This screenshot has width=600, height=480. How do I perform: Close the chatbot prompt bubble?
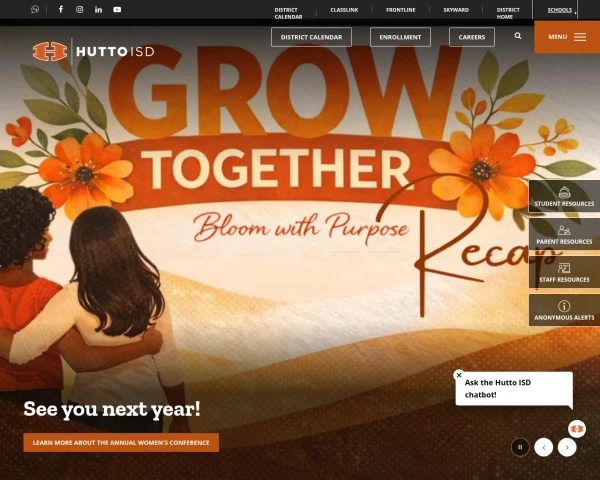point(459,375)
